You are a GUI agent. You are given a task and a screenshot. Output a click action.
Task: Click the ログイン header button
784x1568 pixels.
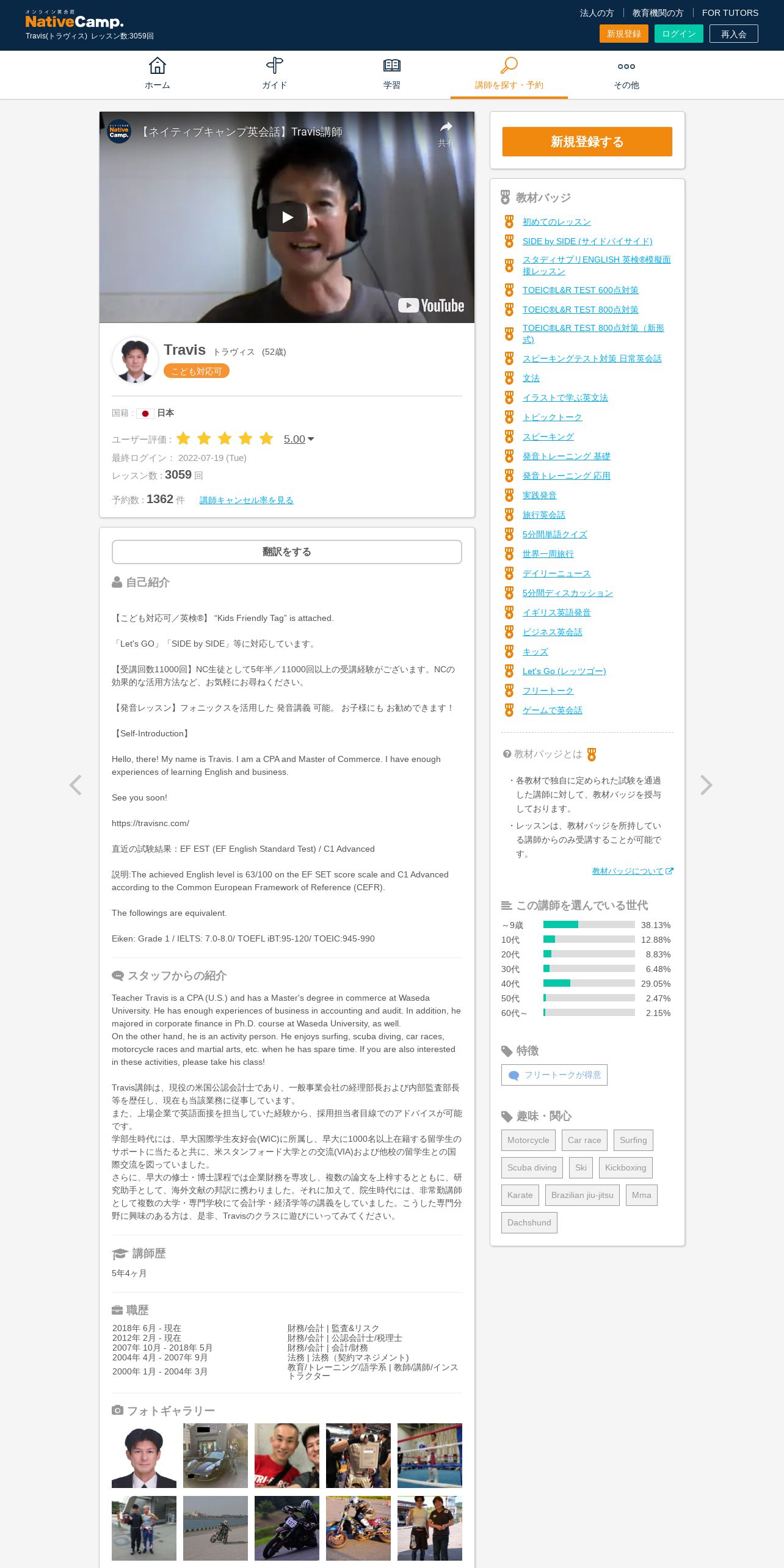tap(679, 34)
